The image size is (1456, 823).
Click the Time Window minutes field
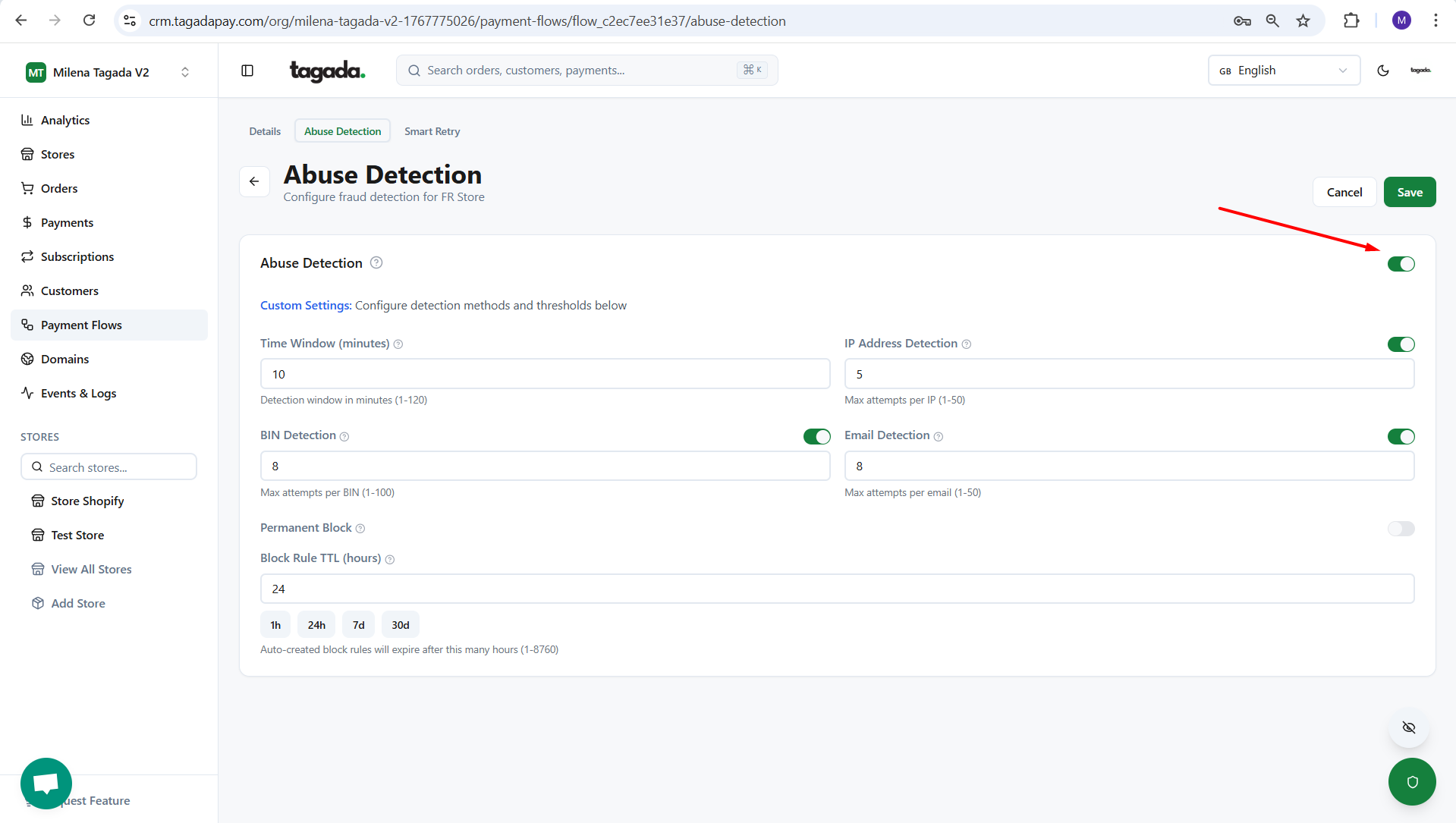pyautogui.click(x=545, y=374)
